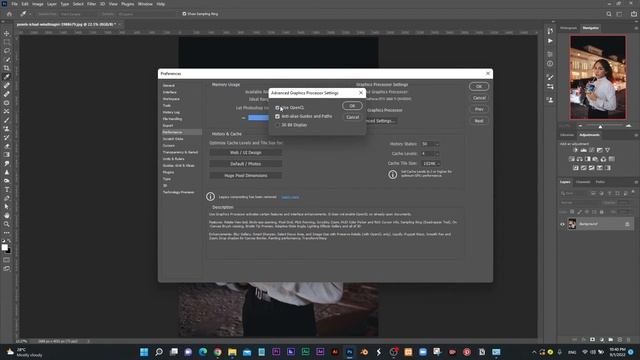Click OK in Advanced Graphics Processor Settings
Screen dimensions: 640x360
pos(352,106)
